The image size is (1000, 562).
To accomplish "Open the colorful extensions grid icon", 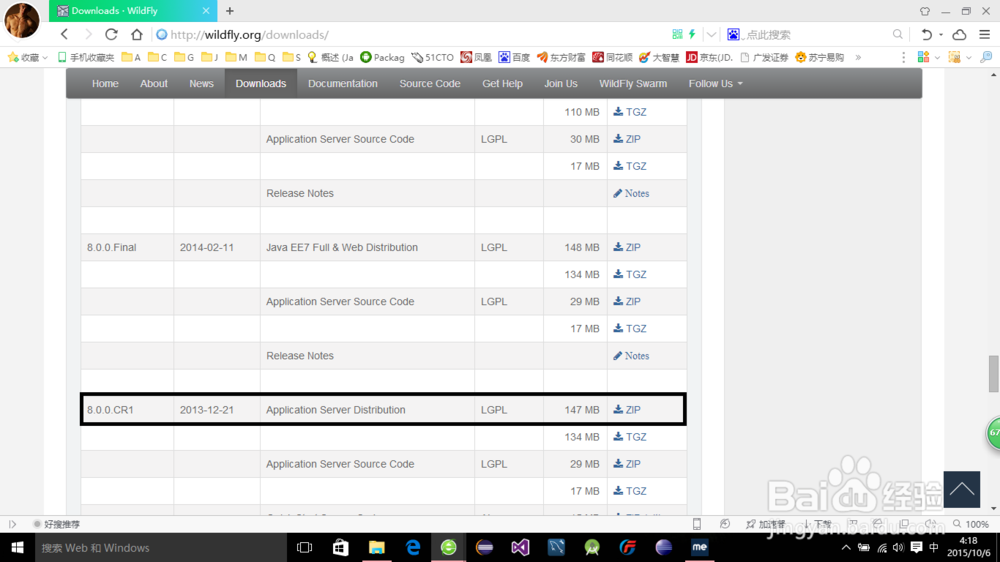I will pos(923,57).
